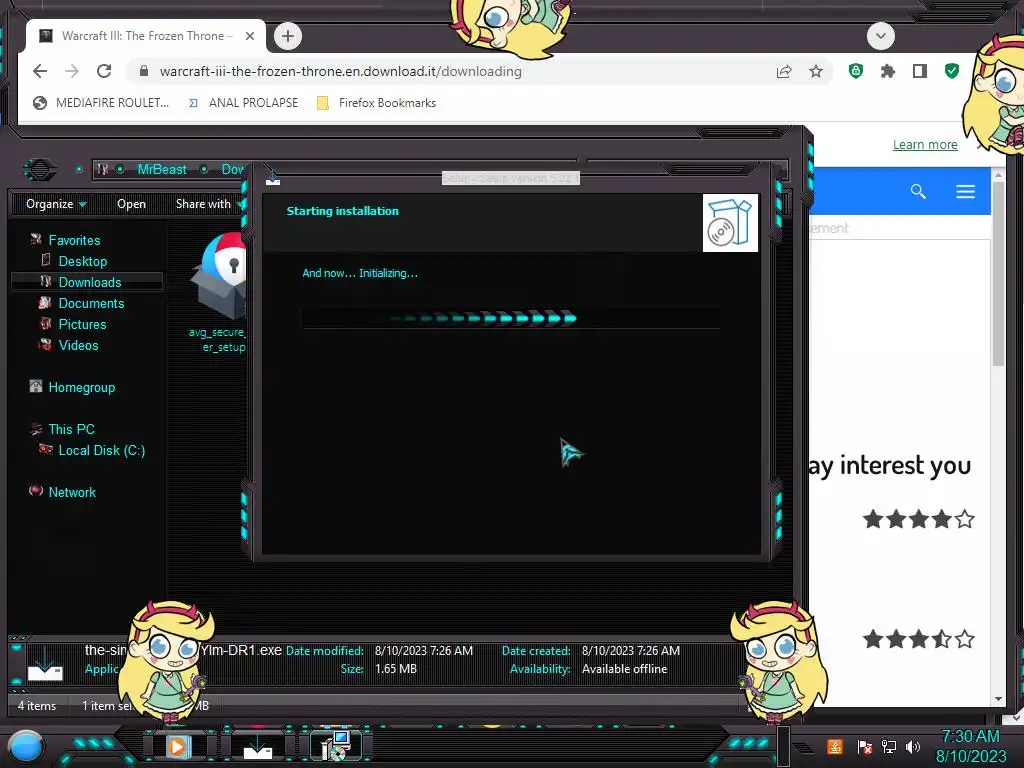Image resolution: width=1024 pixels, height=768 pixels.
Task: Bookmark this page with the star icon
Action: 816,71
